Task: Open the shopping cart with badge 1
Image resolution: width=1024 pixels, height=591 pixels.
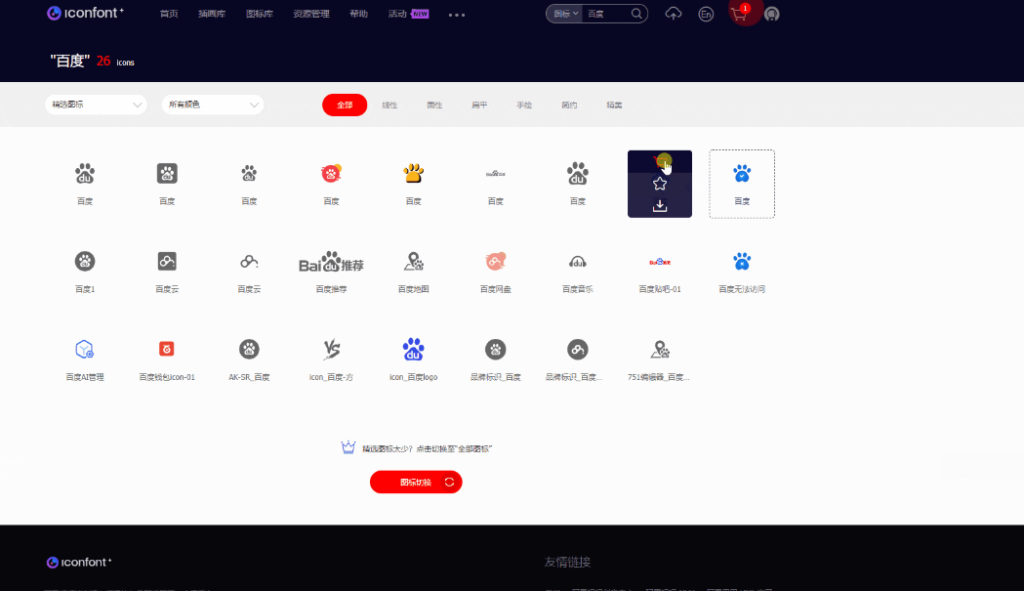Action: pos(740,14)
